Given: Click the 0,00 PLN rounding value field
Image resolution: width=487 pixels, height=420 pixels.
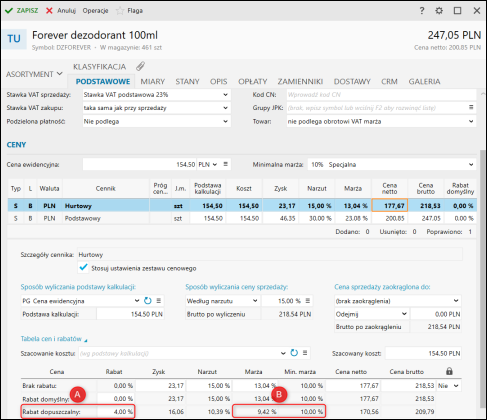Looking at the screenshot, I should [x=436, y=314].
